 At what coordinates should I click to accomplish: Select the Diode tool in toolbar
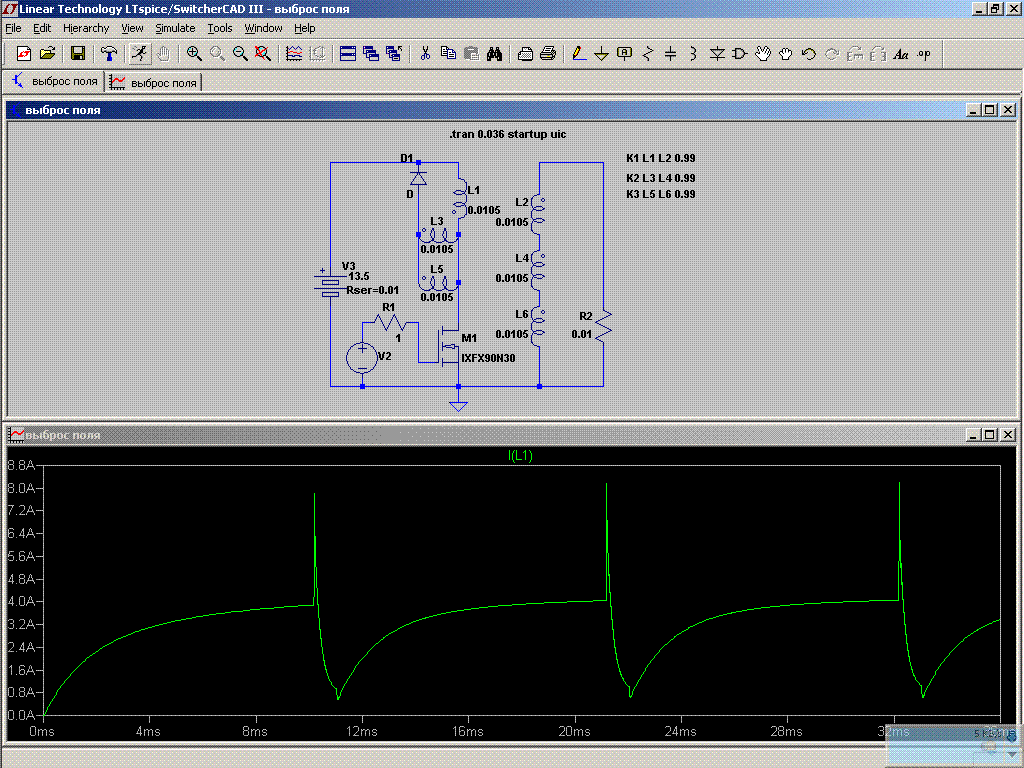coord(717,54)
